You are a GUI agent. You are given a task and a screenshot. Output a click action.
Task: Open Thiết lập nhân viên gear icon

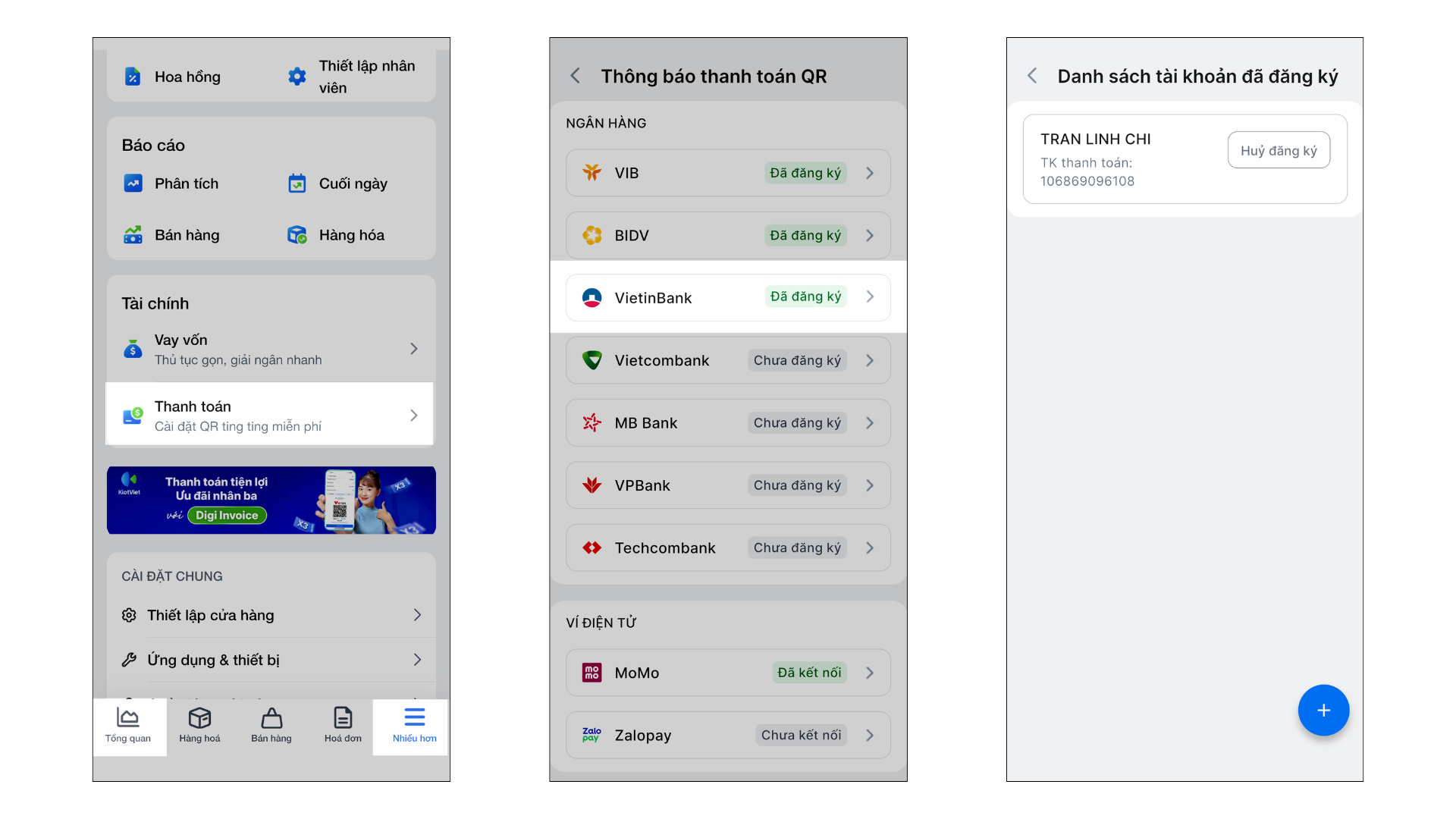point(297,77)
